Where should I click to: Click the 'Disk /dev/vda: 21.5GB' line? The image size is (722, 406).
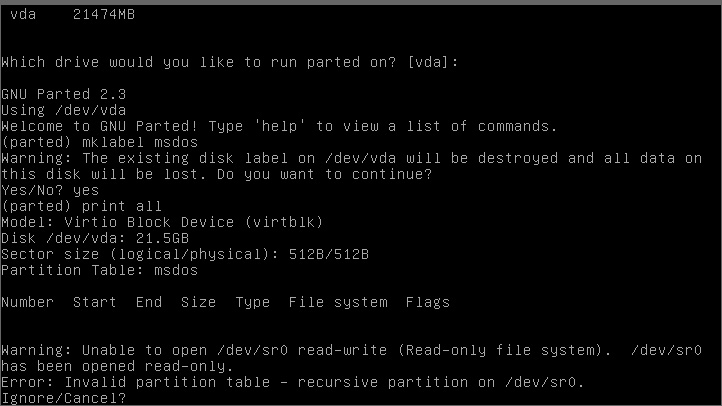(x=95, y=238)
